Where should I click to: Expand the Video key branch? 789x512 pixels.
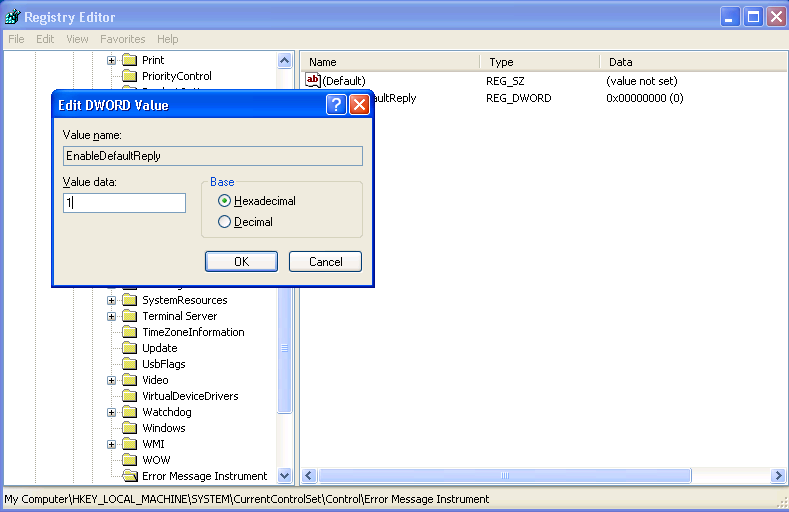112,380
